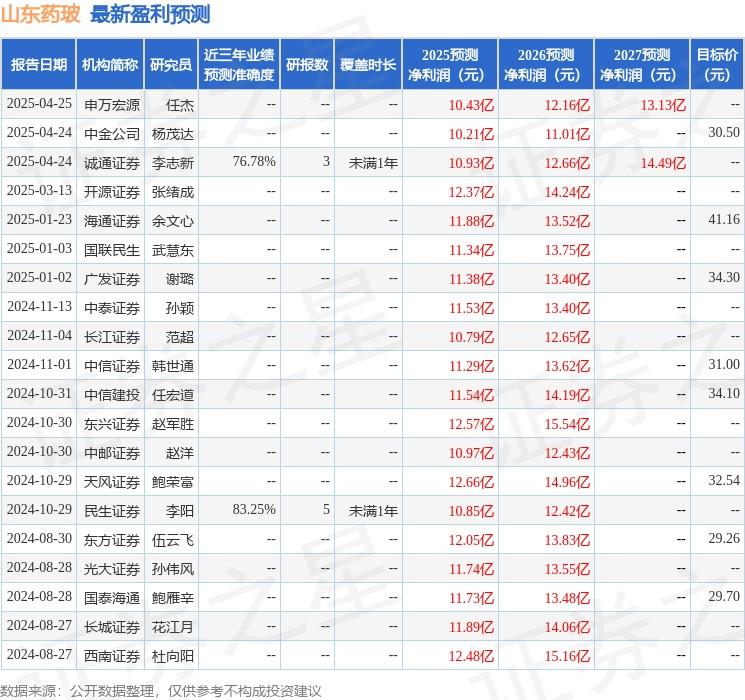
Task: Click the 12.37亿 forecast value
Action: (471, 192)
